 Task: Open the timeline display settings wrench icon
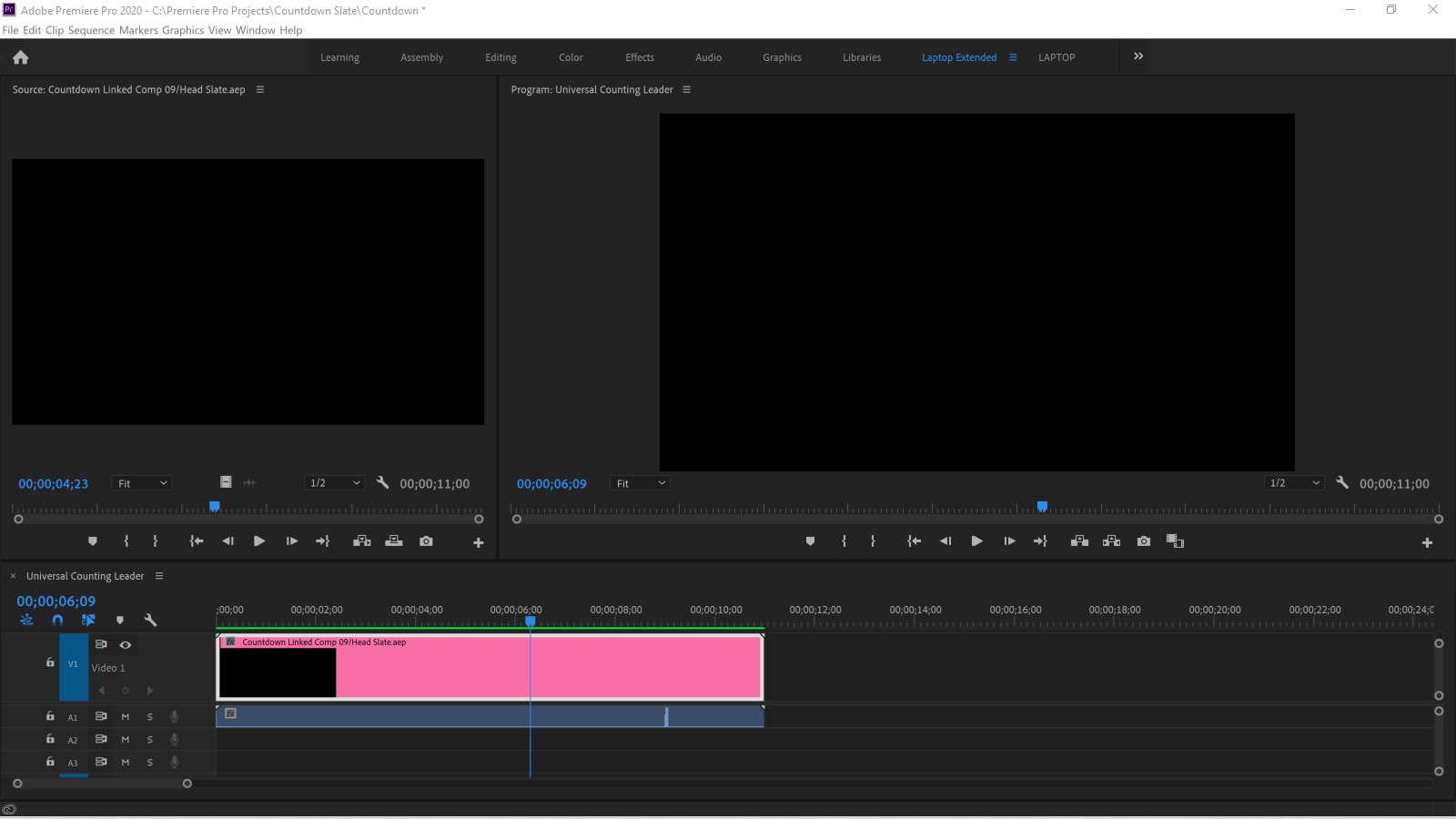(151, 620)
